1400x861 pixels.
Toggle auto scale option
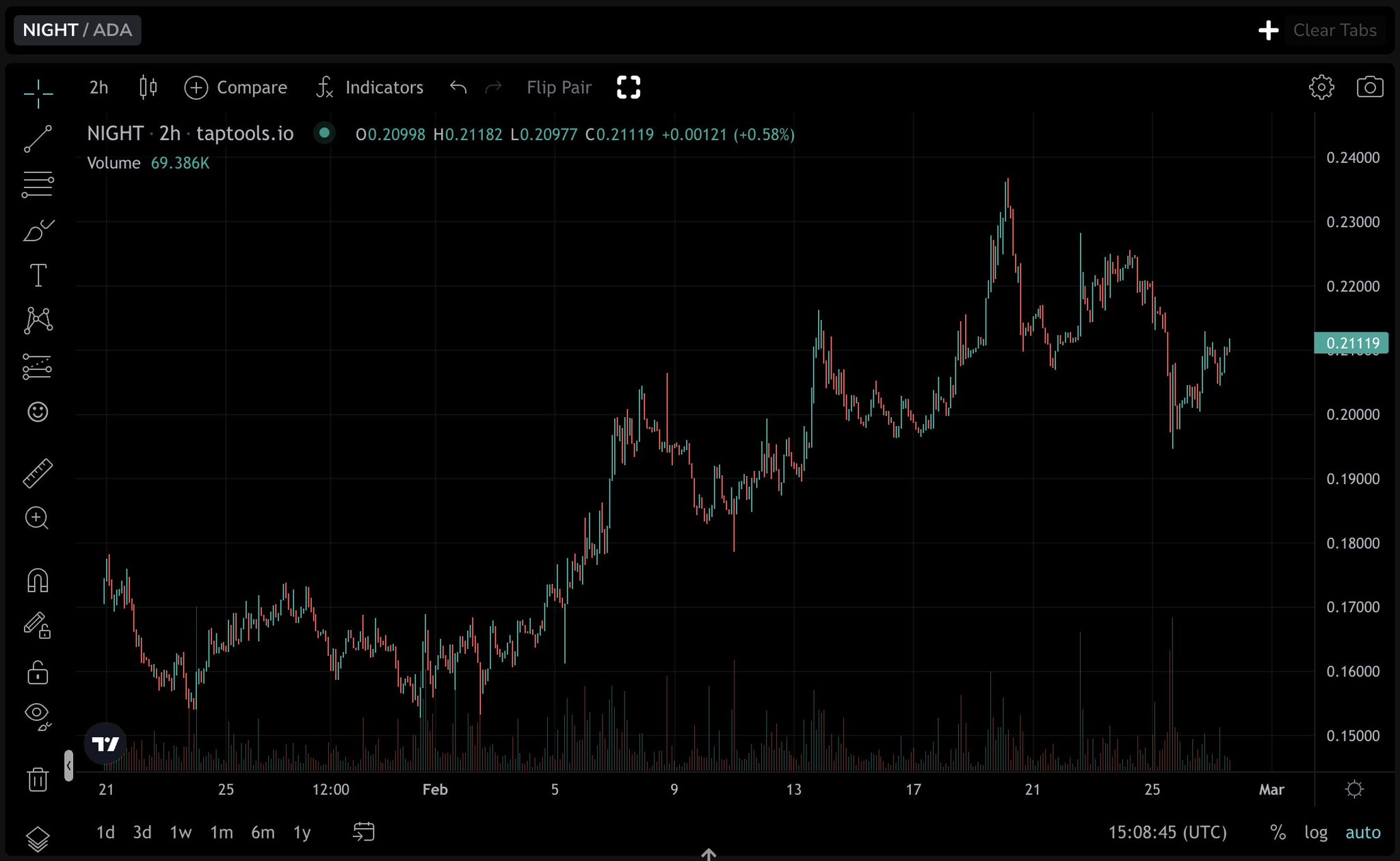(1362, 832)
